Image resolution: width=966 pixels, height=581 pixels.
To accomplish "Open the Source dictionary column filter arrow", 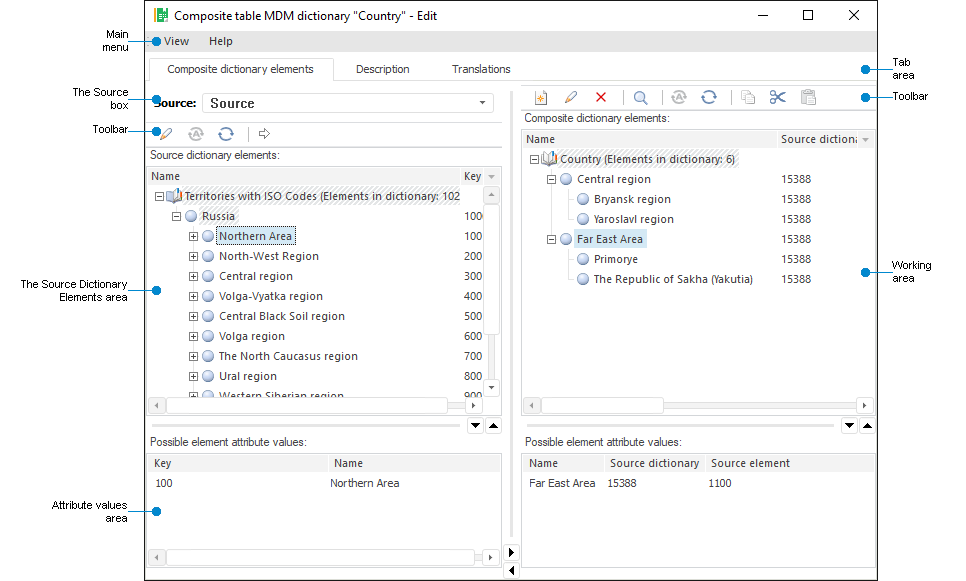I will (x=866, y=139).
